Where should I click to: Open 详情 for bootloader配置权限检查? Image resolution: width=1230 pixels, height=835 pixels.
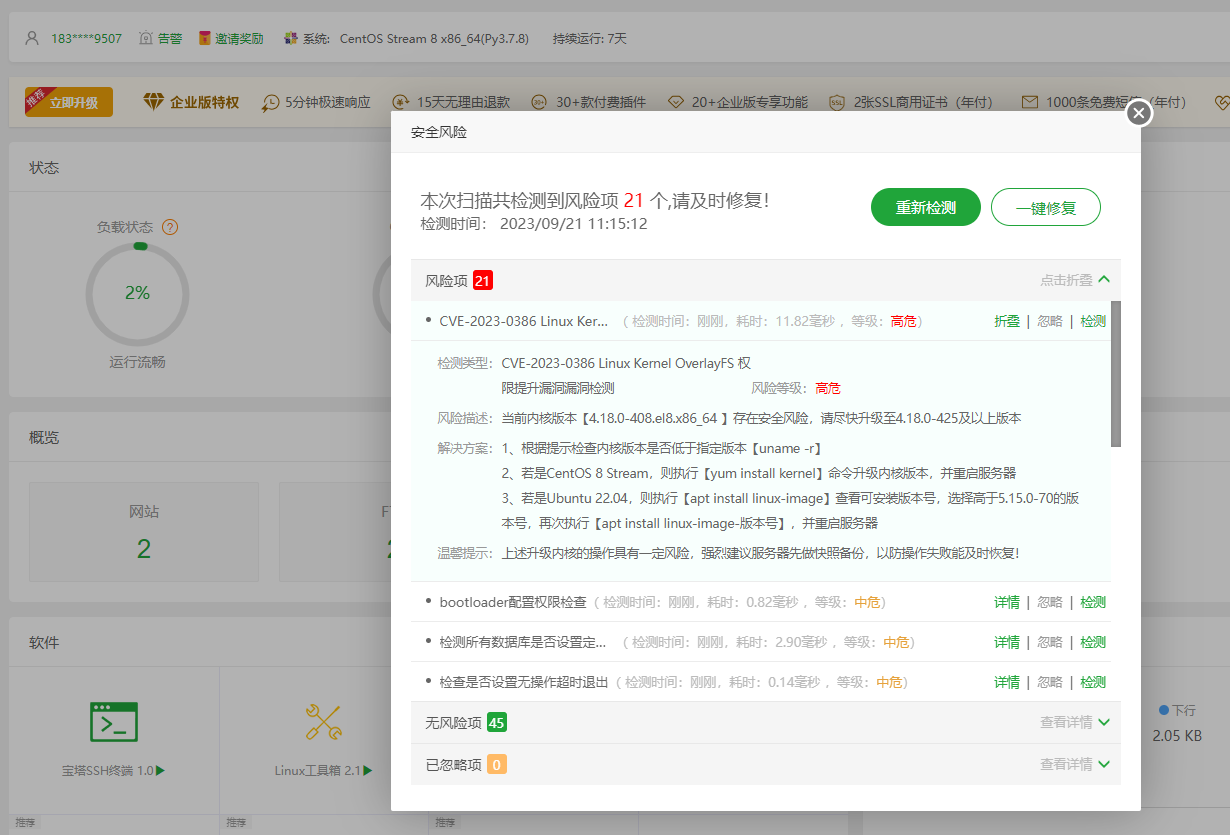coord(1007,602)
